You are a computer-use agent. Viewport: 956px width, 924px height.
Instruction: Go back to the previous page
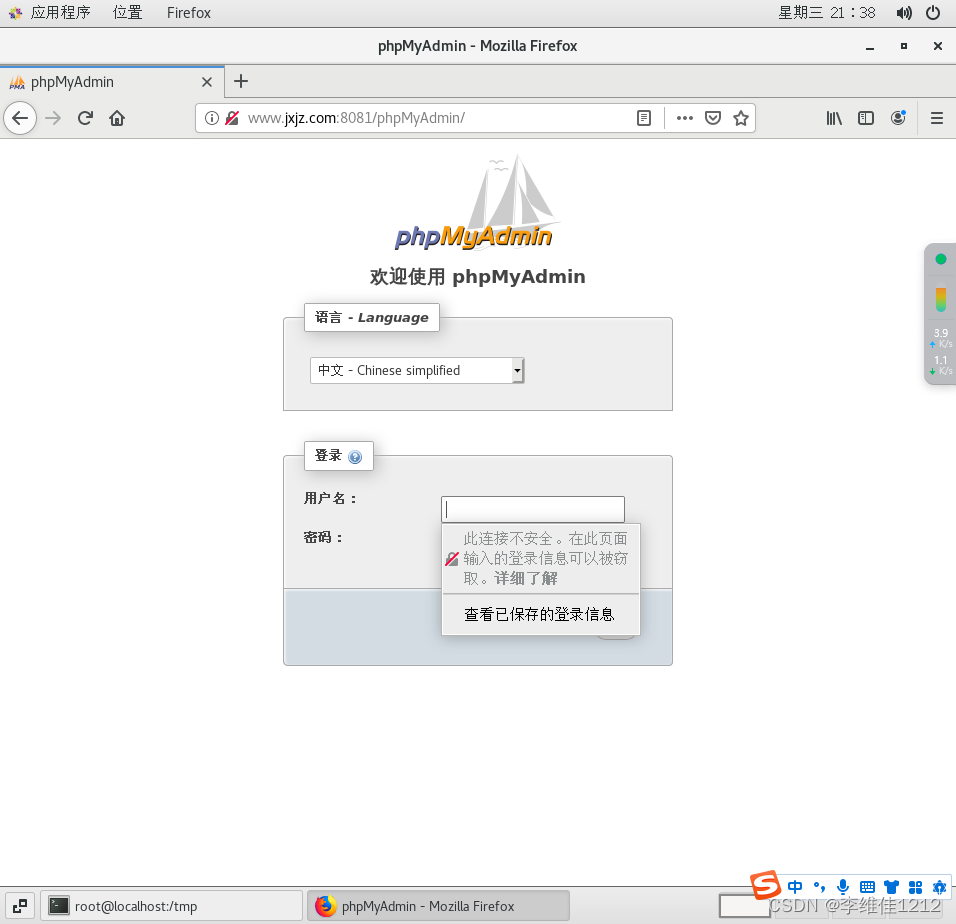[20, 118]
